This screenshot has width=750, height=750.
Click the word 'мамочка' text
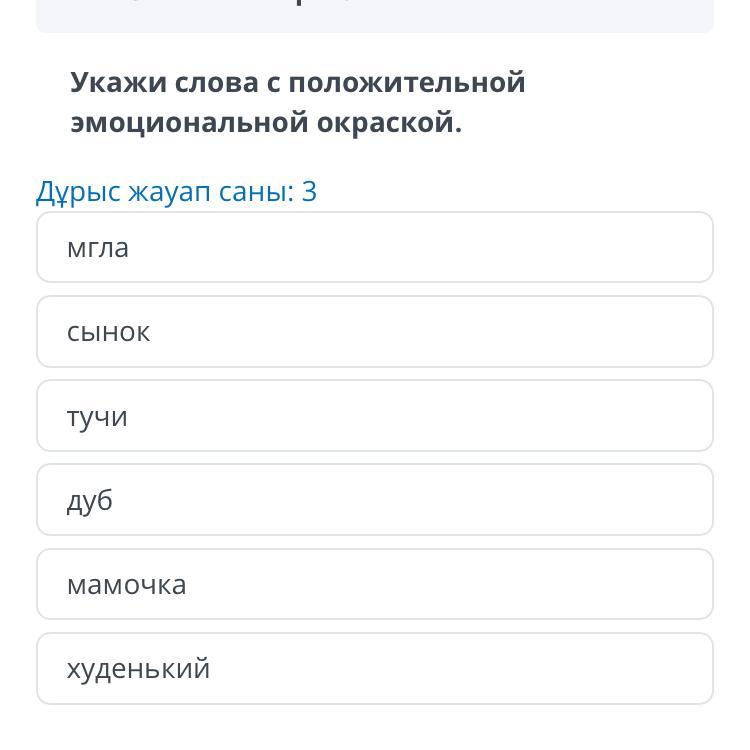pos(126,585)
